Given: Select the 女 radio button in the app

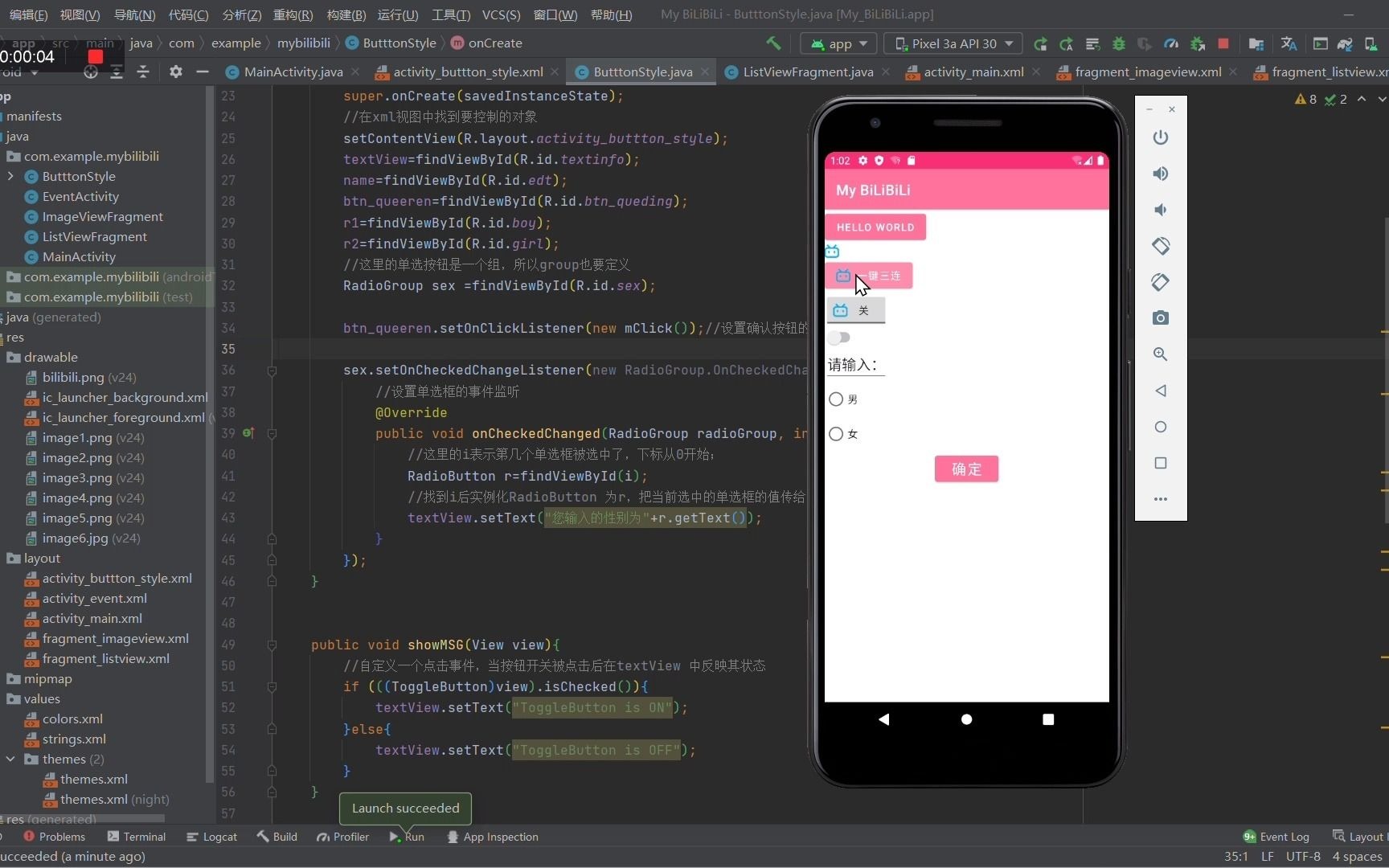Looking at the screenshot, I should click(836, 433).
